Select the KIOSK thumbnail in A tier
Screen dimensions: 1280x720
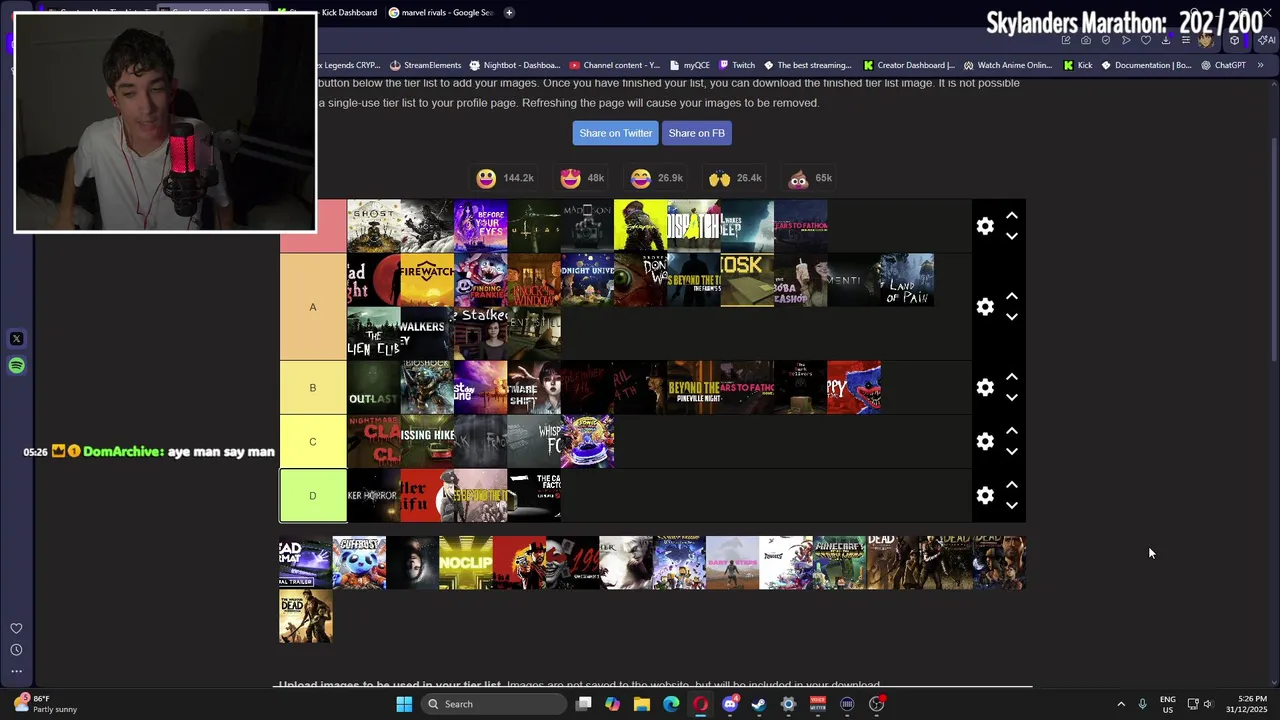[x=747, y=280]
